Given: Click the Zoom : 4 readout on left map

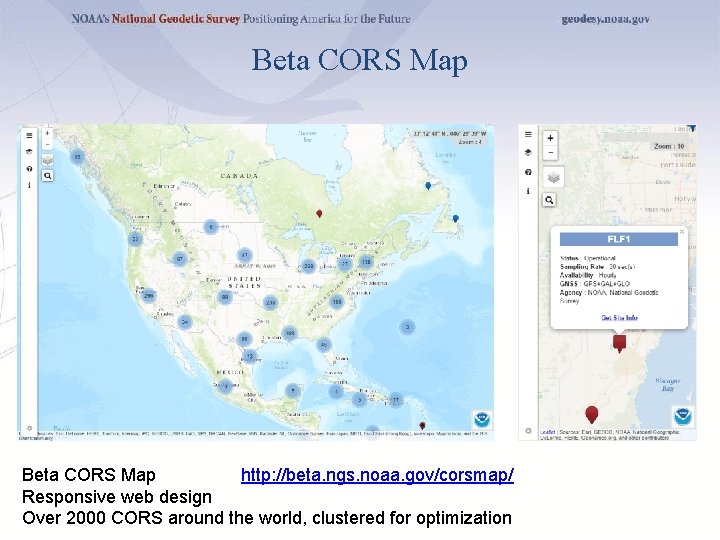Looking at the screenshot, I should [470, 142].
